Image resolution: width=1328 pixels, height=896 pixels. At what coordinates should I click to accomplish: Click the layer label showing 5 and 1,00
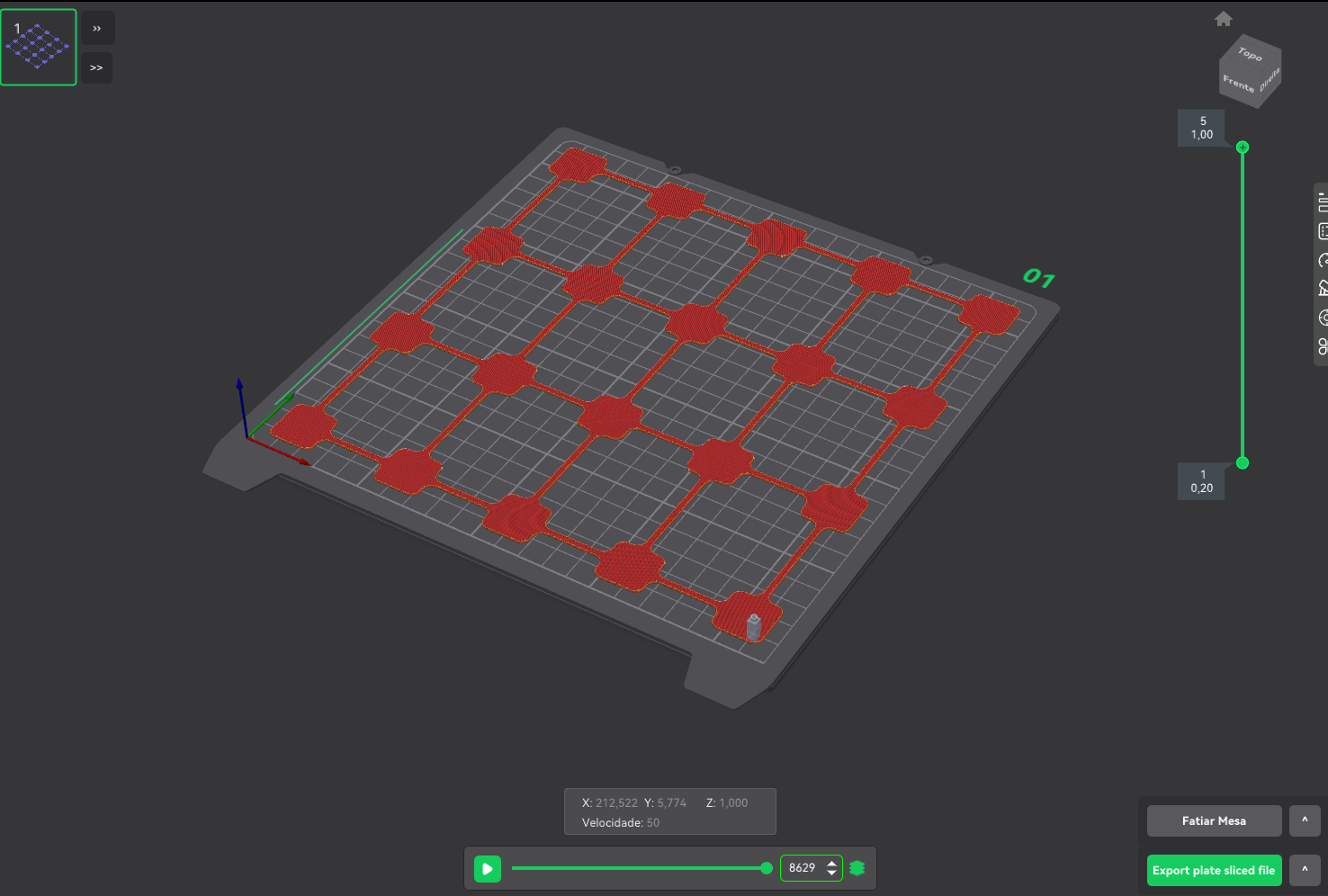pos(1202,128)
